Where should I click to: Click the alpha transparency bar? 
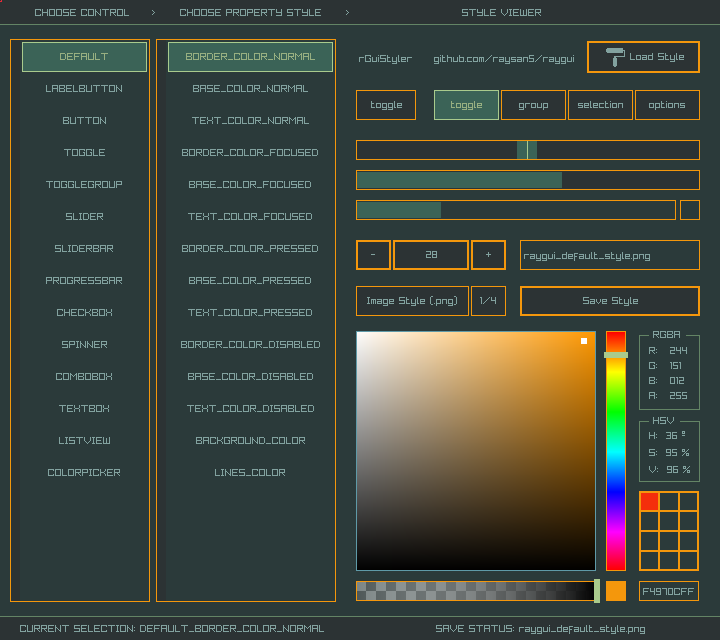[x=476, y=591]
